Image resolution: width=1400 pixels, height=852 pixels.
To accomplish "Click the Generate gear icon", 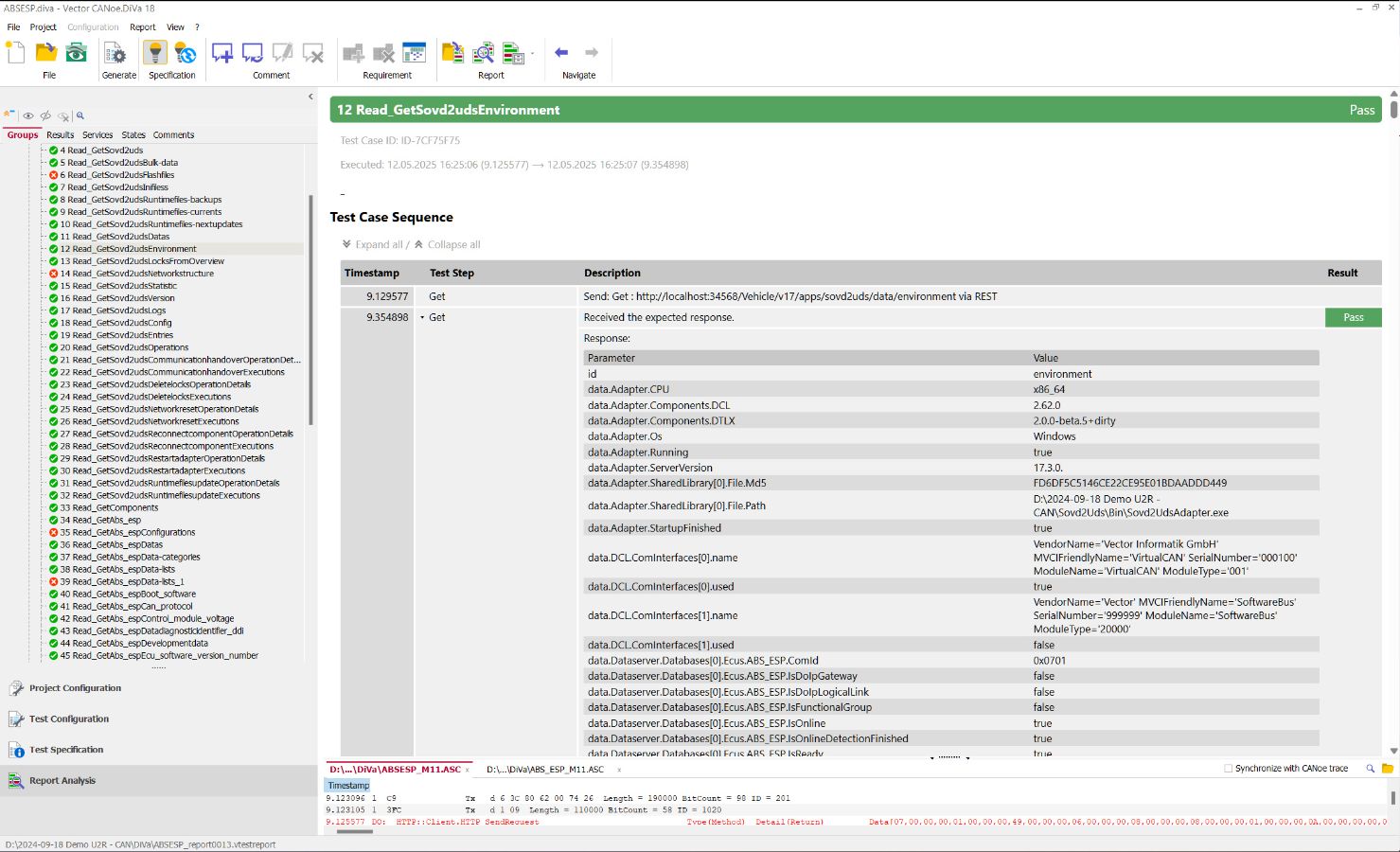I will 115,53.
